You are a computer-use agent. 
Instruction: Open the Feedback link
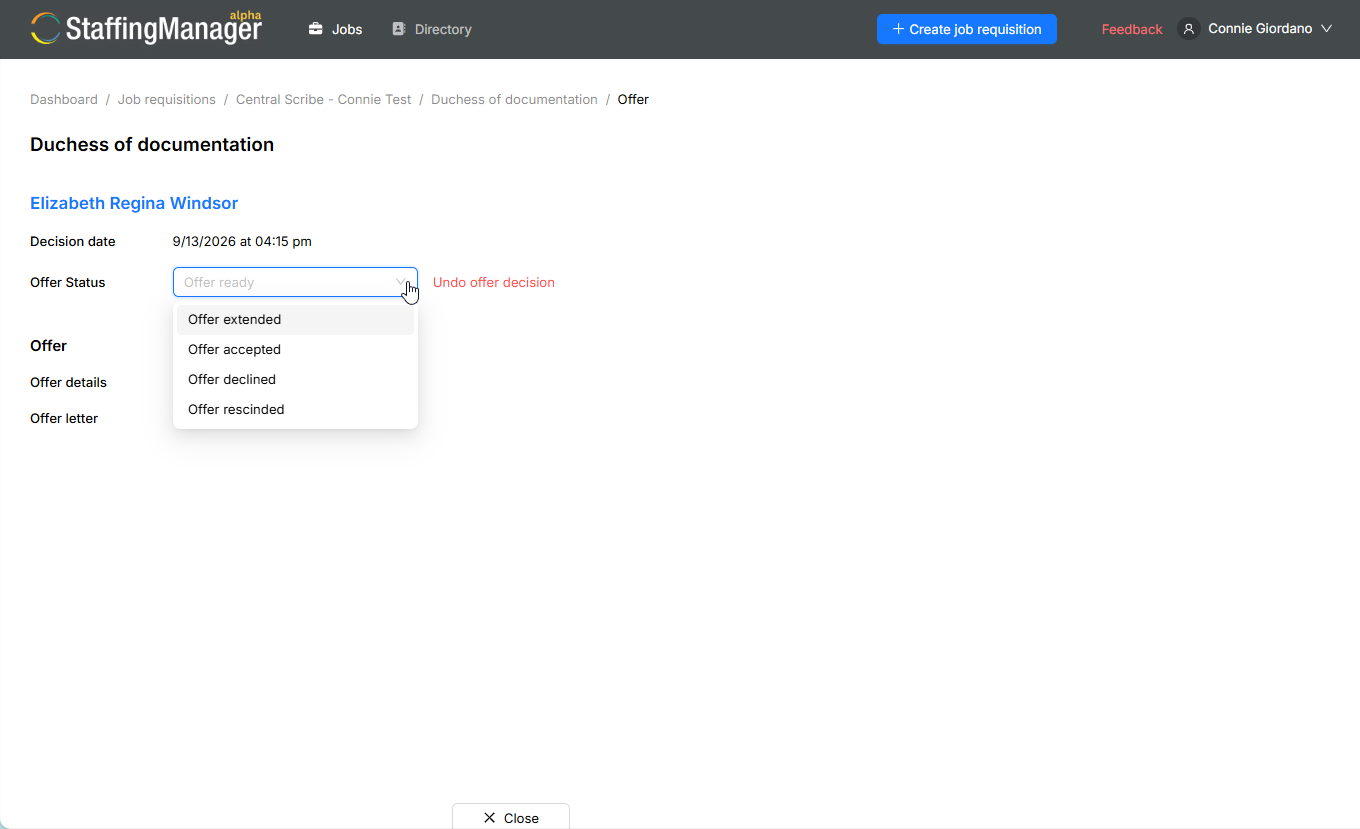coord(1132,29)
